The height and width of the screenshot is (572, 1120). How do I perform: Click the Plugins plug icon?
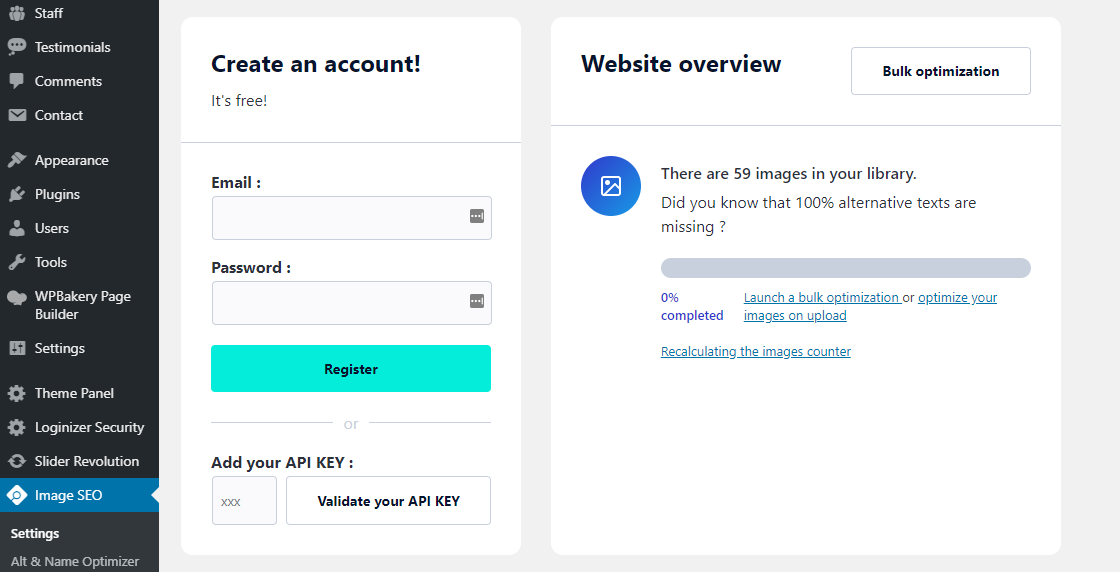point(17,194)
